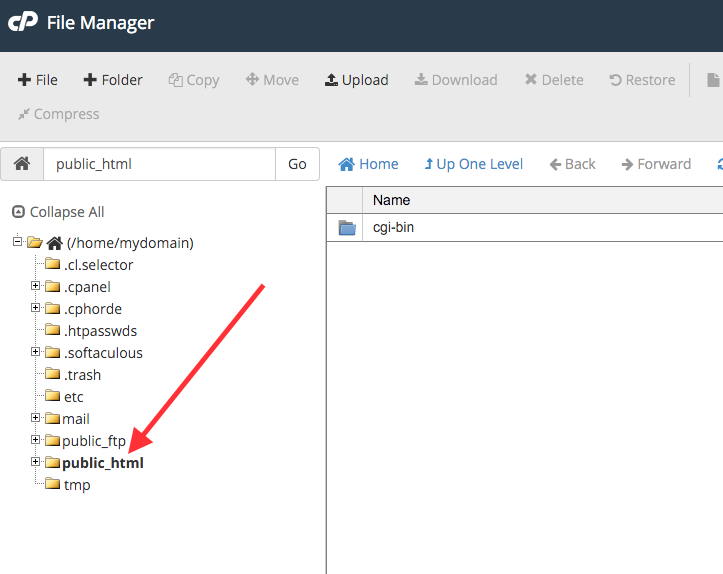The height and width of the screenshot is (574, 723).
Task: Expand the mail folder node
Action: pos(36,418)
